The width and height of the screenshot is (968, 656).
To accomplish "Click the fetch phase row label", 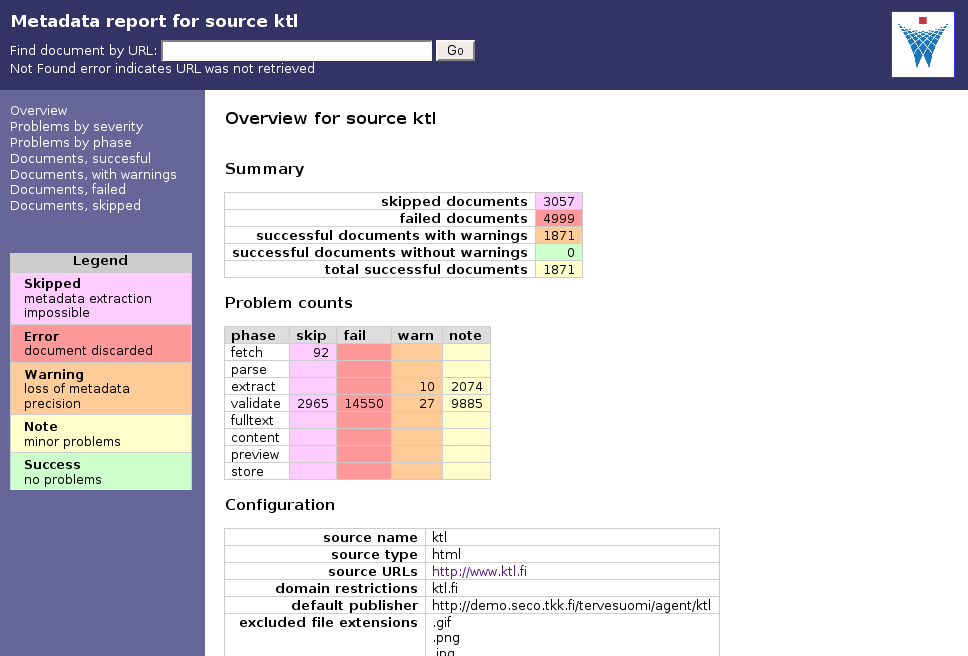I will [x=257, y=352].
